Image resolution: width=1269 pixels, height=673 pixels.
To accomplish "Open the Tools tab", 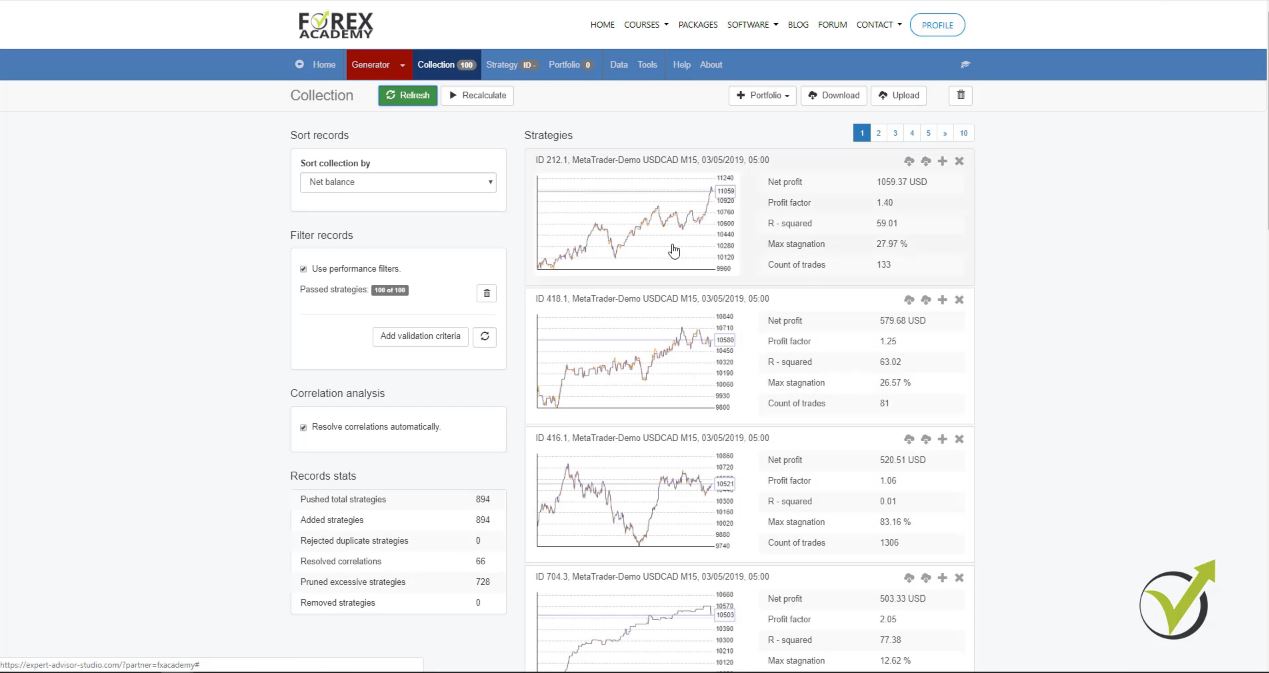I will coord(648,65).
